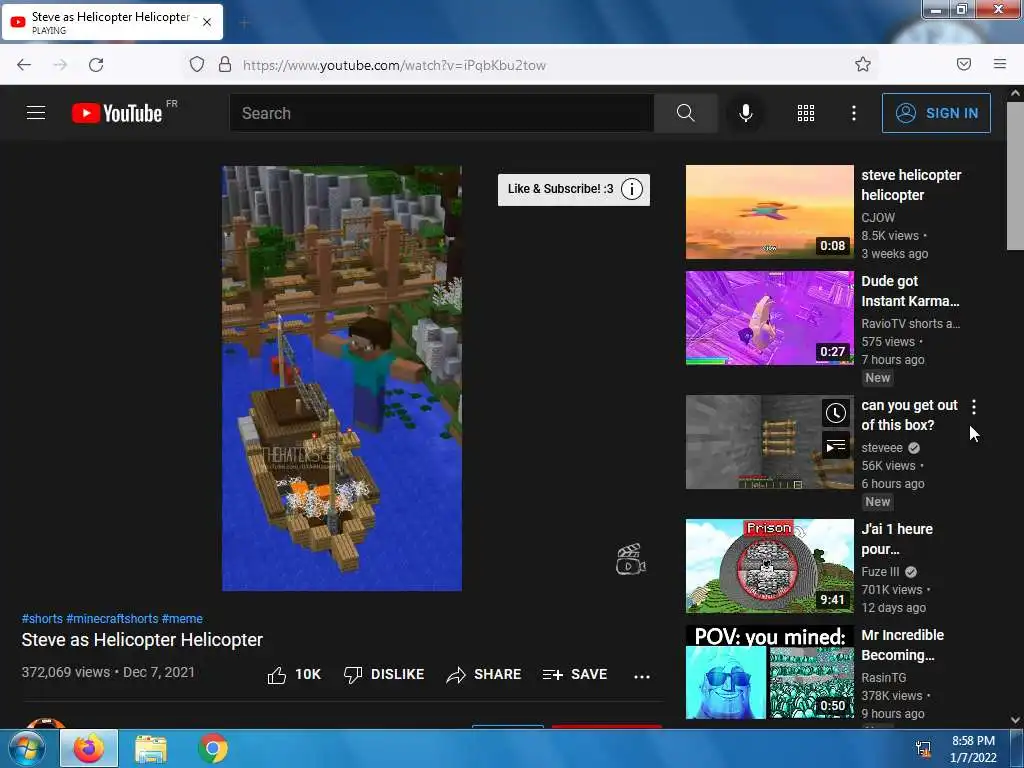This screenshot has width=1024, height=768.
Task: Open the YouTube guide hamburger menu
Action: (36, 113)
